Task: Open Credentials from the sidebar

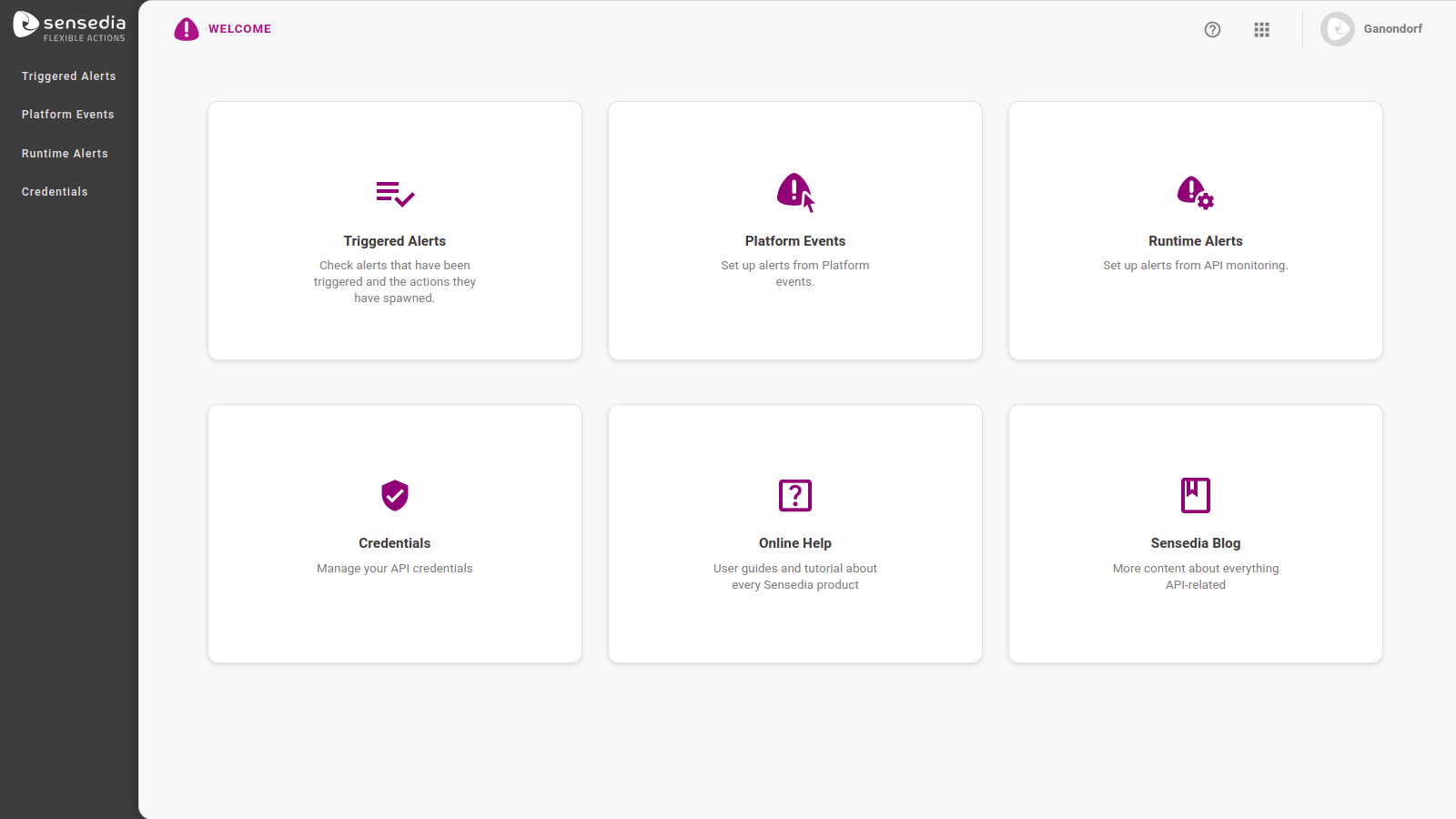Action: click(x=55, y=191)
